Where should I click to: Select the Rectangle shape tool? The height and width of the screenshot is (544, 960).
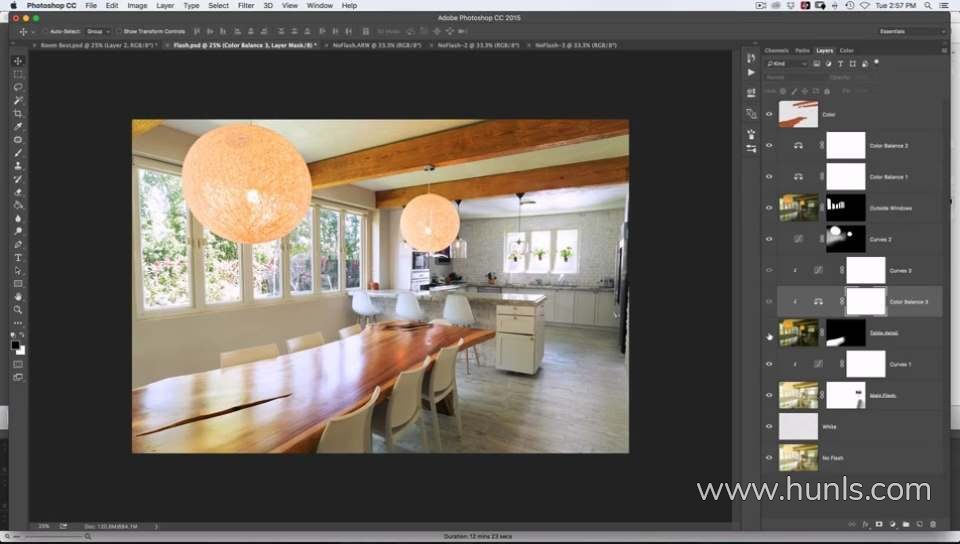click(x=18, y=284)
